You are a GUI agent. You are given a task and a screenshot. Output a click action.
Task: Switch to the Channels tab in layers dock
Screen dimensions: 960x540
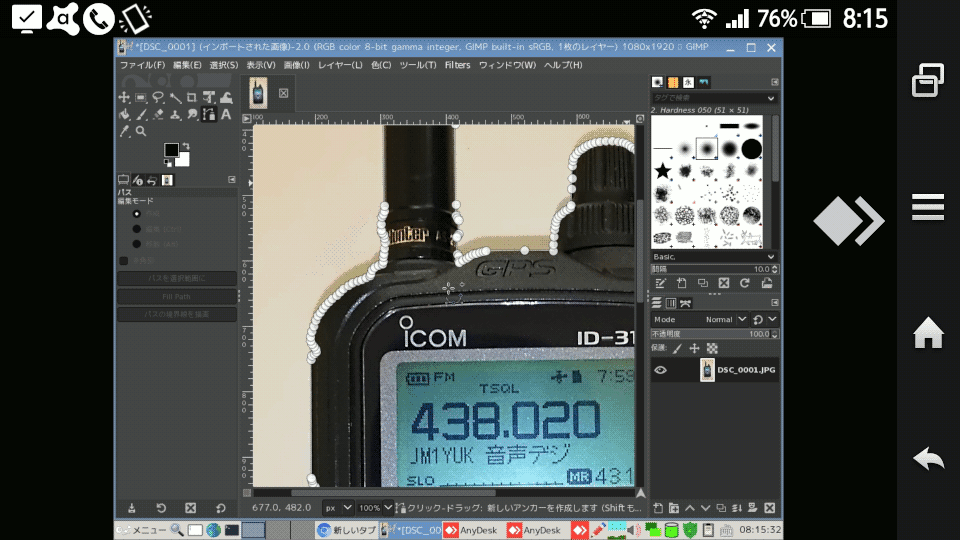point(671,303)
